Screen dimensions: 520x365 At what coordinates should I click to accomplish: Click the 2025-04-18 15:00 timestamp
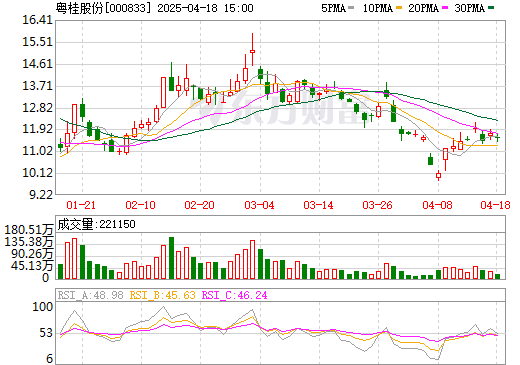205,8
